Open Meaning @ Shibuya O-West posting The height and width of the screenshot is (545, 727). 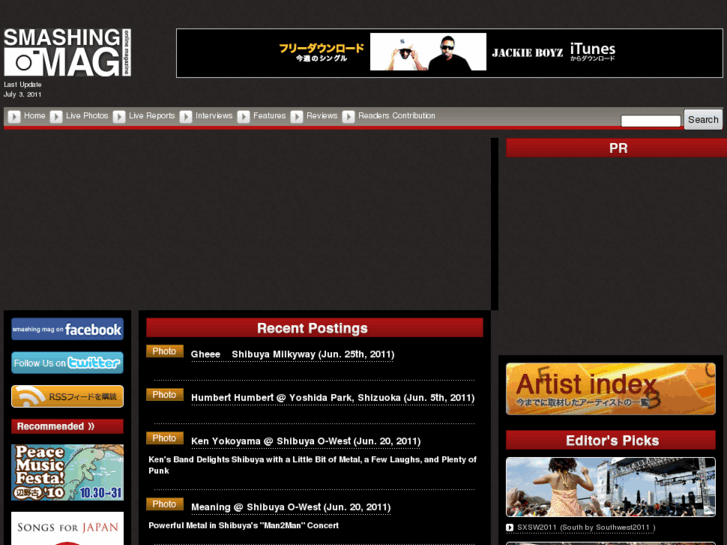click(x=291, y=507)
